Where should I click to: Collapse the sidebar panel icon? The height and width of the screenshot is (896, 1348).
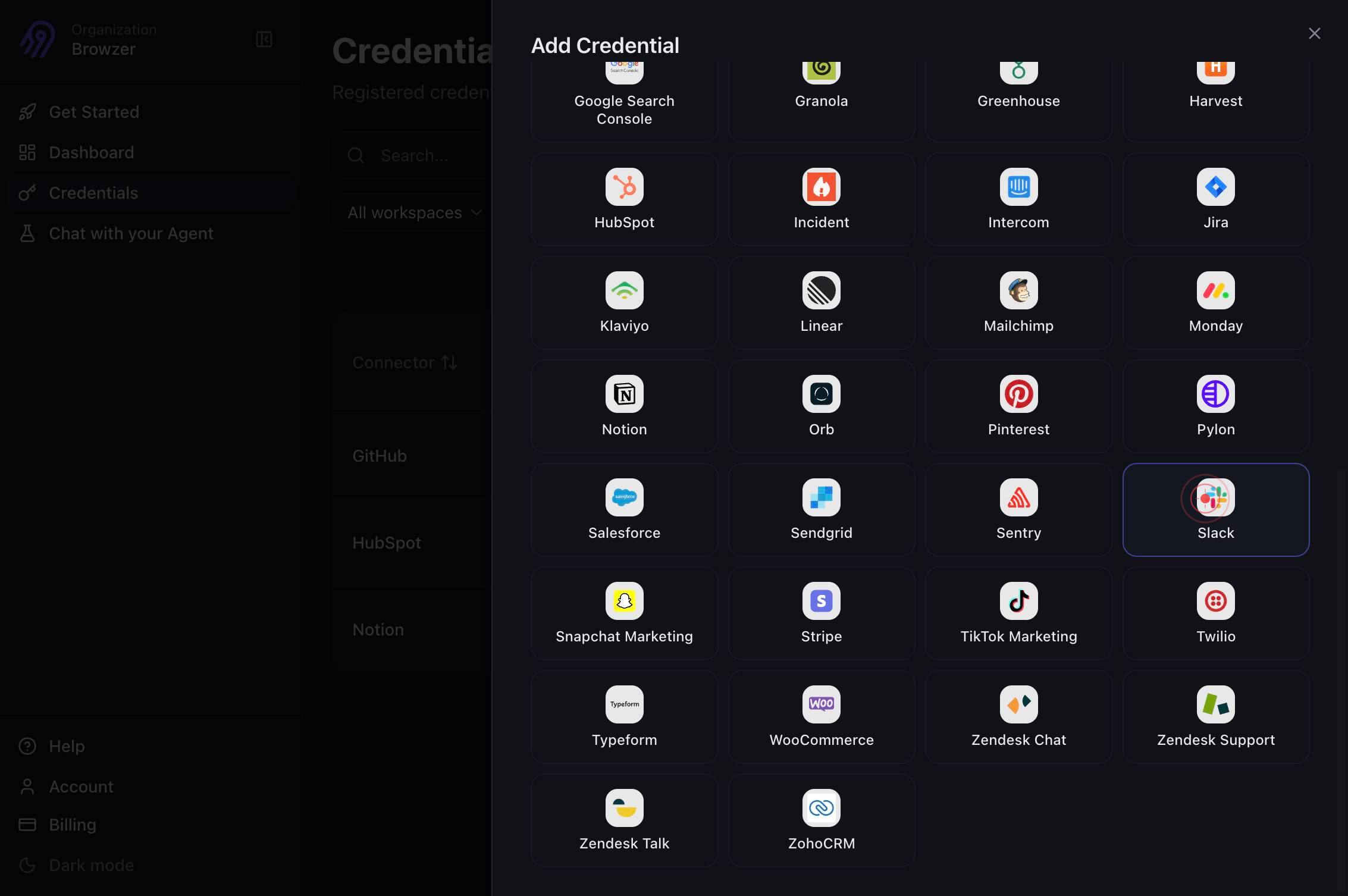click(x=264, y=39)
